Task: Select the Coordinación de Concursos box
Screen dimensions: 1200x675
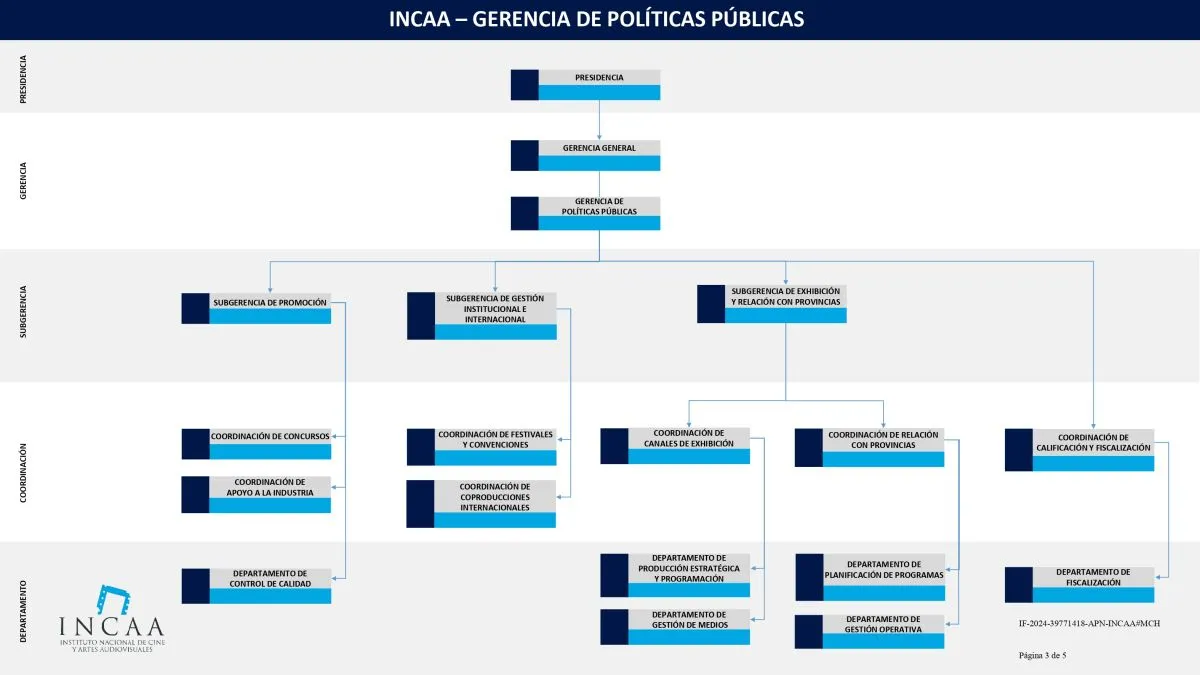Action: (x=256, y=444)
